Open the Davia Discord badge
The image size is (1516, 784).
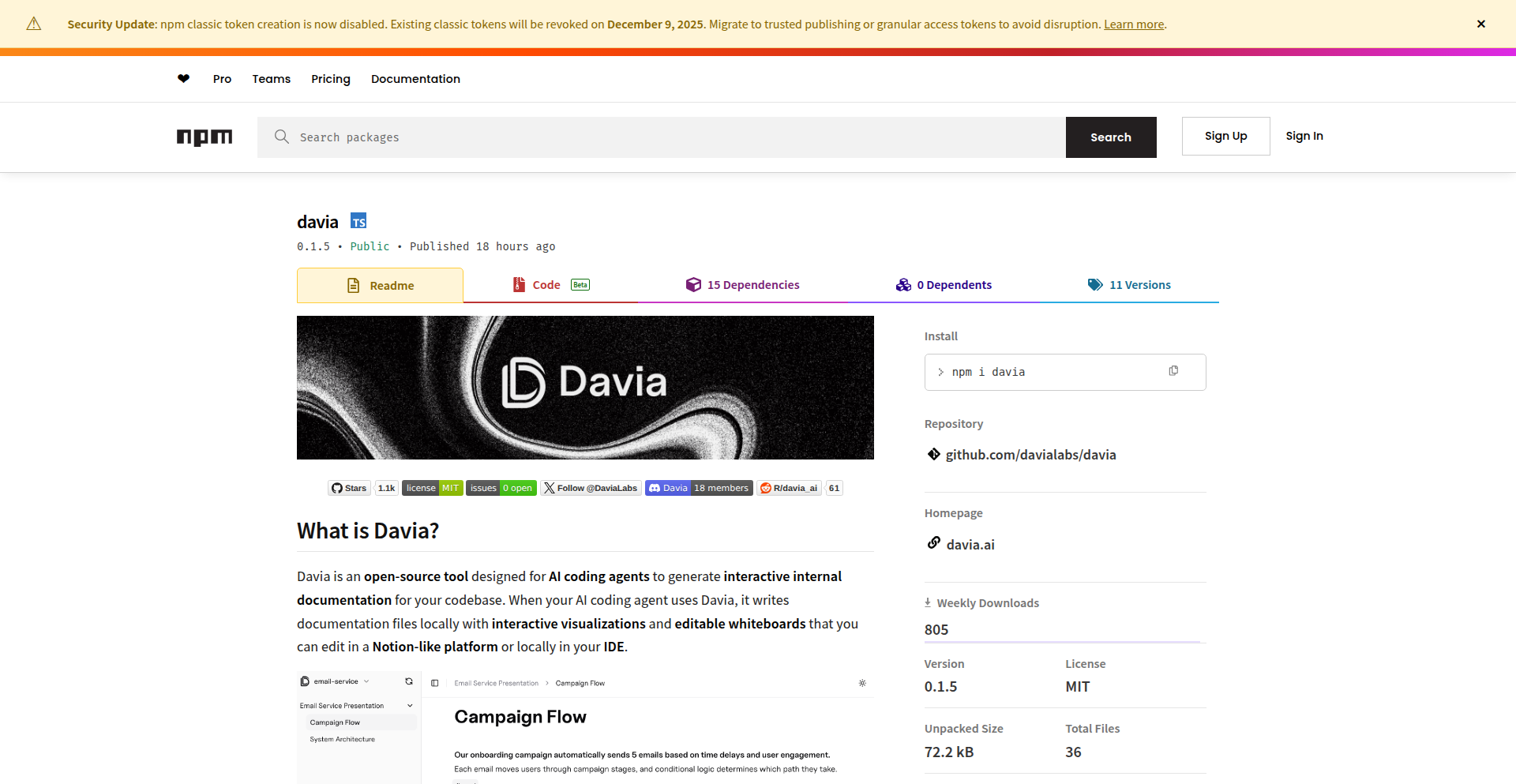click(698, 488)
